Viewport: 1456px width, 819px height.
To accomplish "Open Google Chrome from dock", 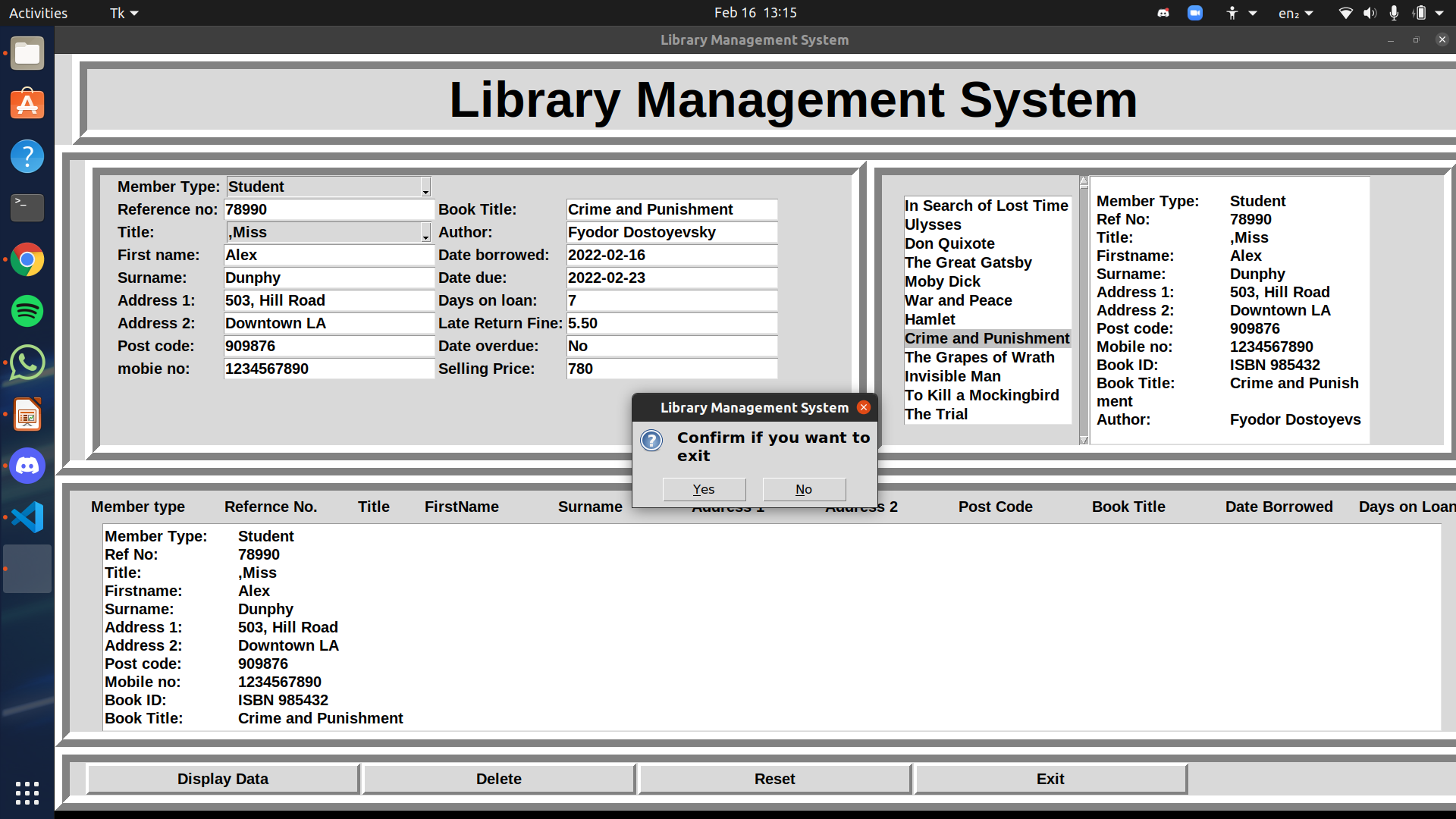I will coord(27,260).
